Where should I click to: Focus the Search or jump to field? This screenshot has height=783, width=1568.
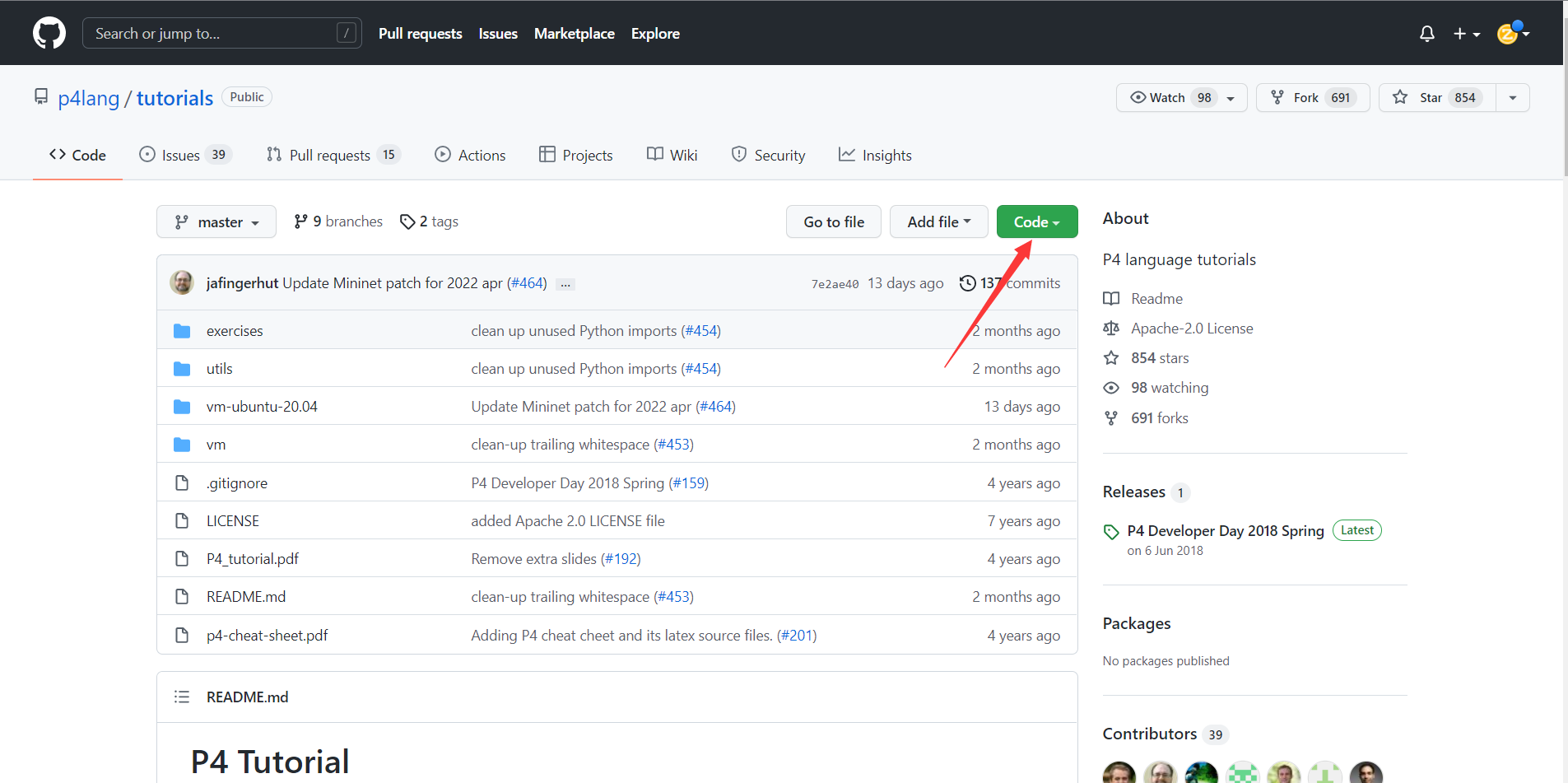222,34
